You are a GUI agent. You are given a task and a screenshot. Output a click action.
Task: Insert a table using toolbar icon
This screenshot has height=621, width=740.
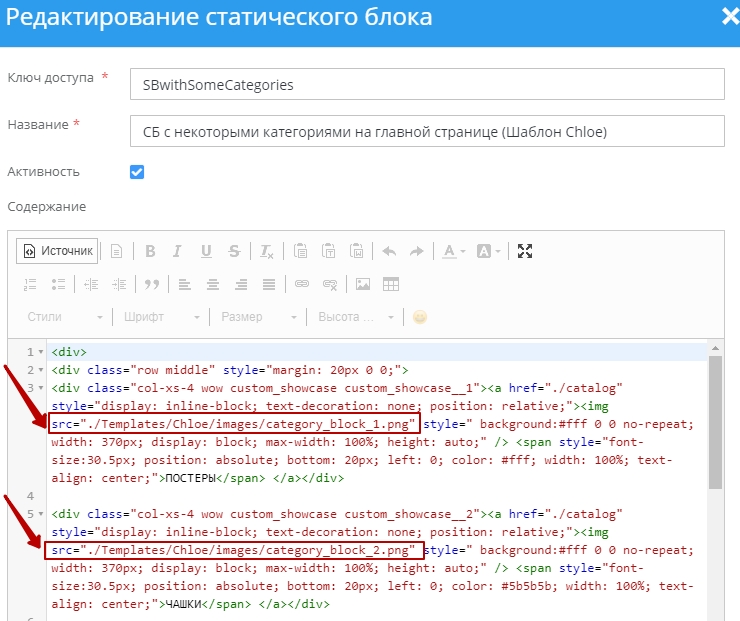(x=391, y=284)
